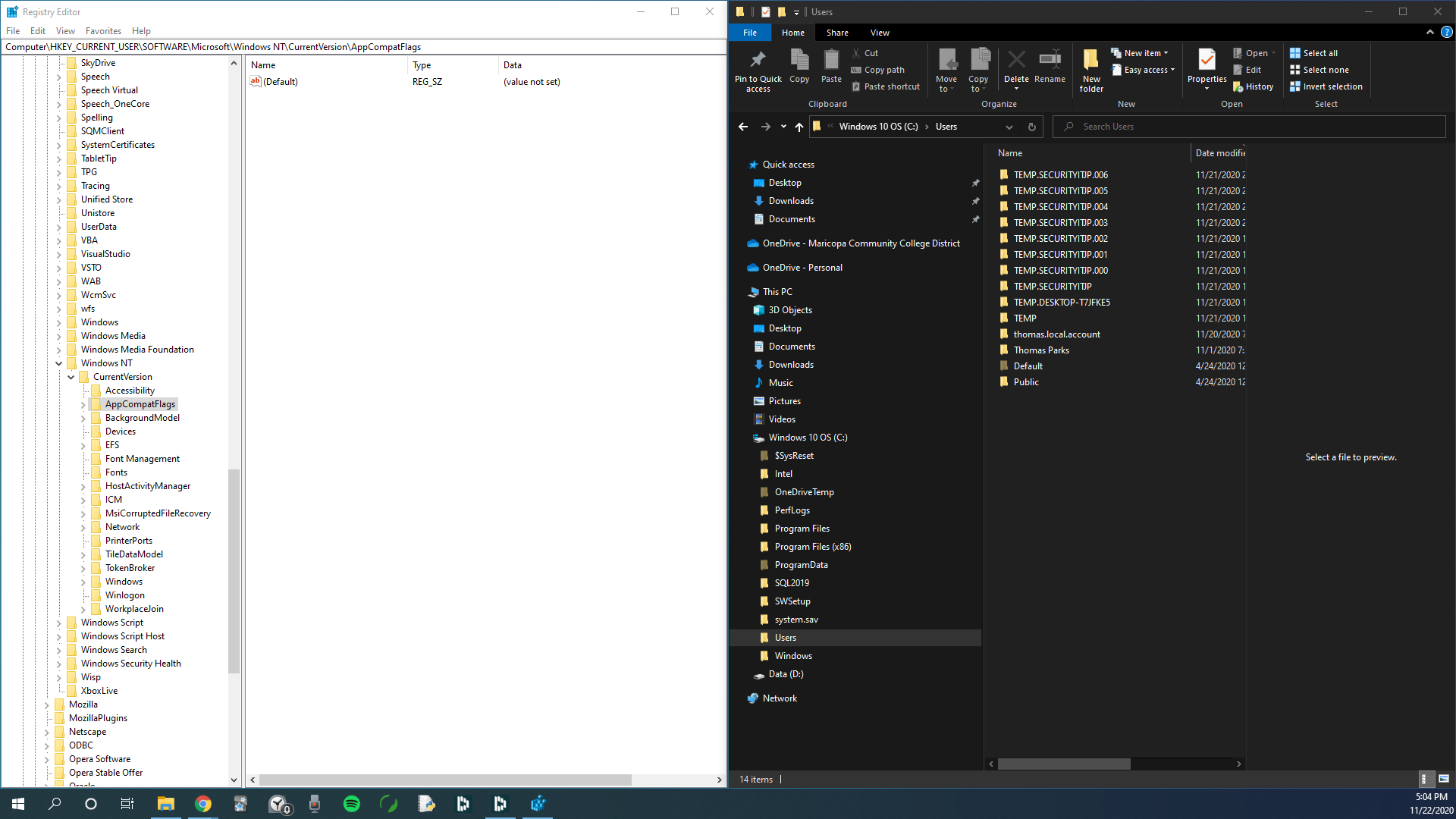Open the Explorer File tab
The width and height of the screenshot is (1456, 819).
pyautogui.click(x=750, y=33)
